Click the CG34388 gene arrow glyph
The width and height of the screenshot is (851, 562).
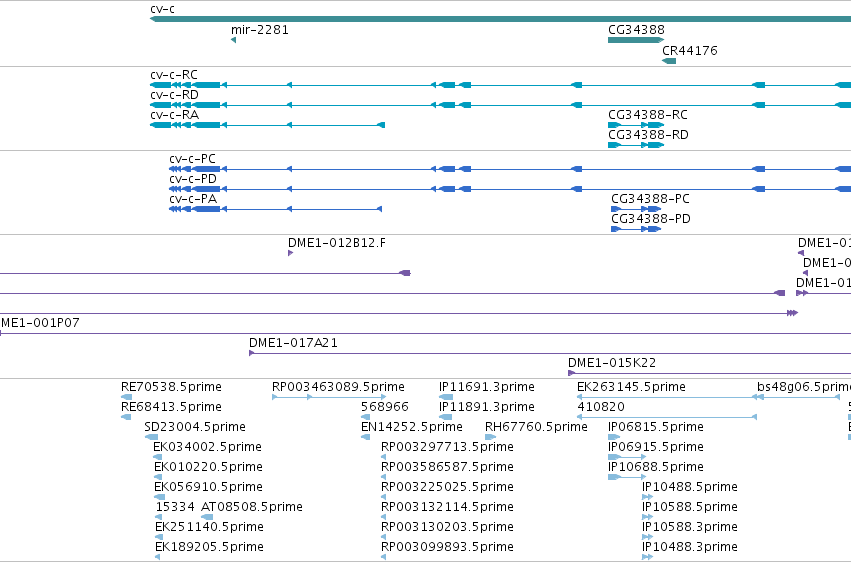tap(636, 40)
